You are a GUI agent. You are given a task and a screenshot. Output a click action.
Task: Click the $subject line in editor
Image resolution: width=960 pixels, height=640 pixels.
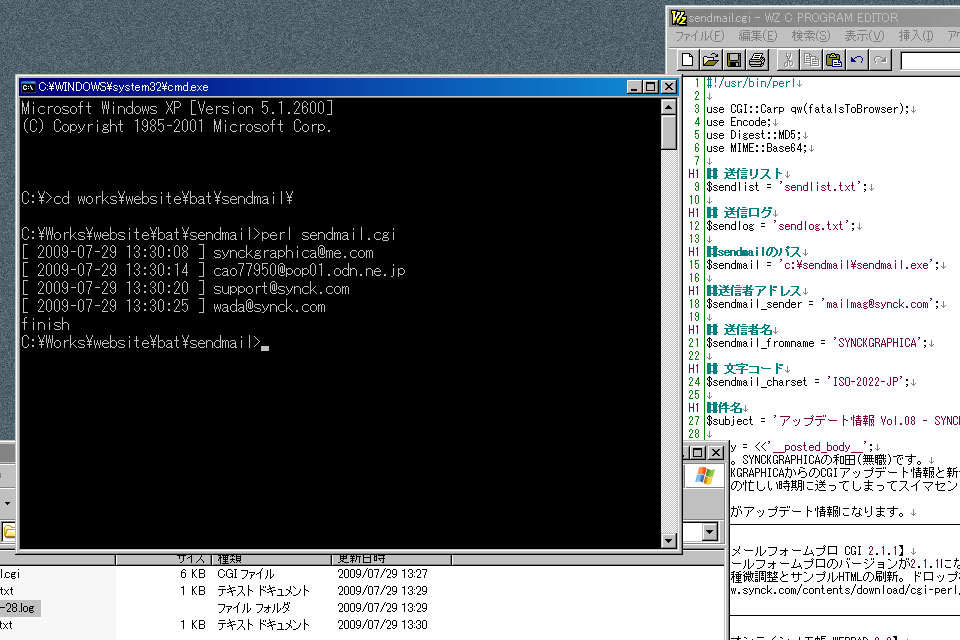pyautogui.click(x=833, y=421)
